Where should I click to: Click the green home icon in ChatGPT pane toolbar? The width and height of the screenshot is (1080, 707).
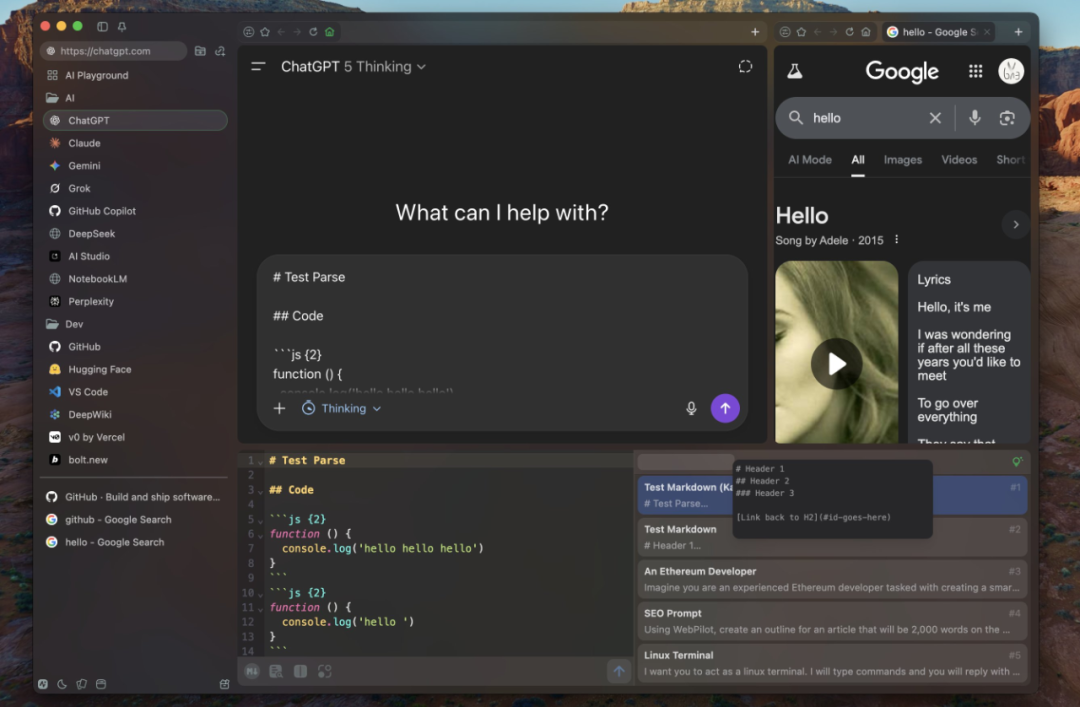pos(329,32)
